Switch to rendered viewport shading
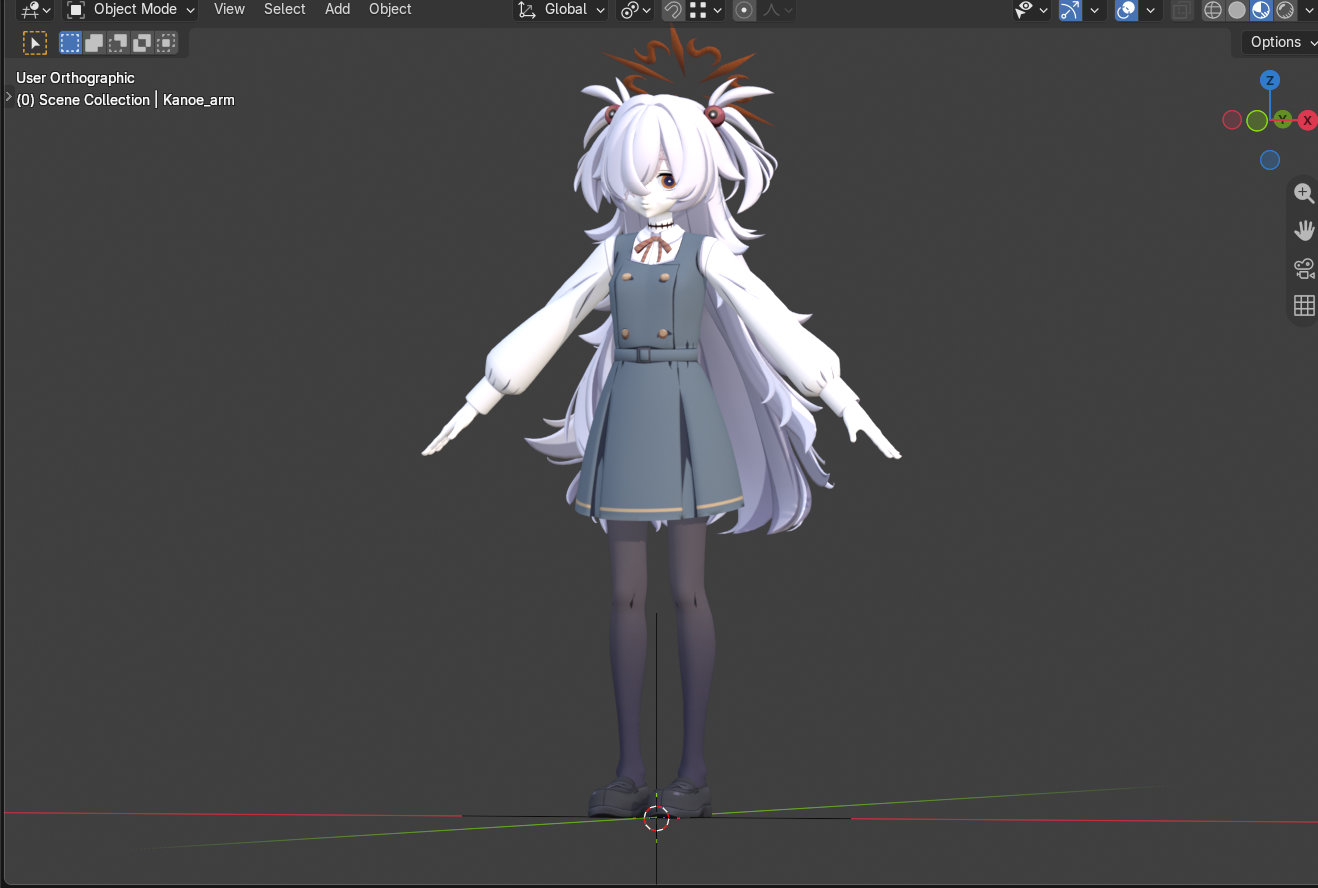The image size is (1318, 888). click(x=1285, y=10)
